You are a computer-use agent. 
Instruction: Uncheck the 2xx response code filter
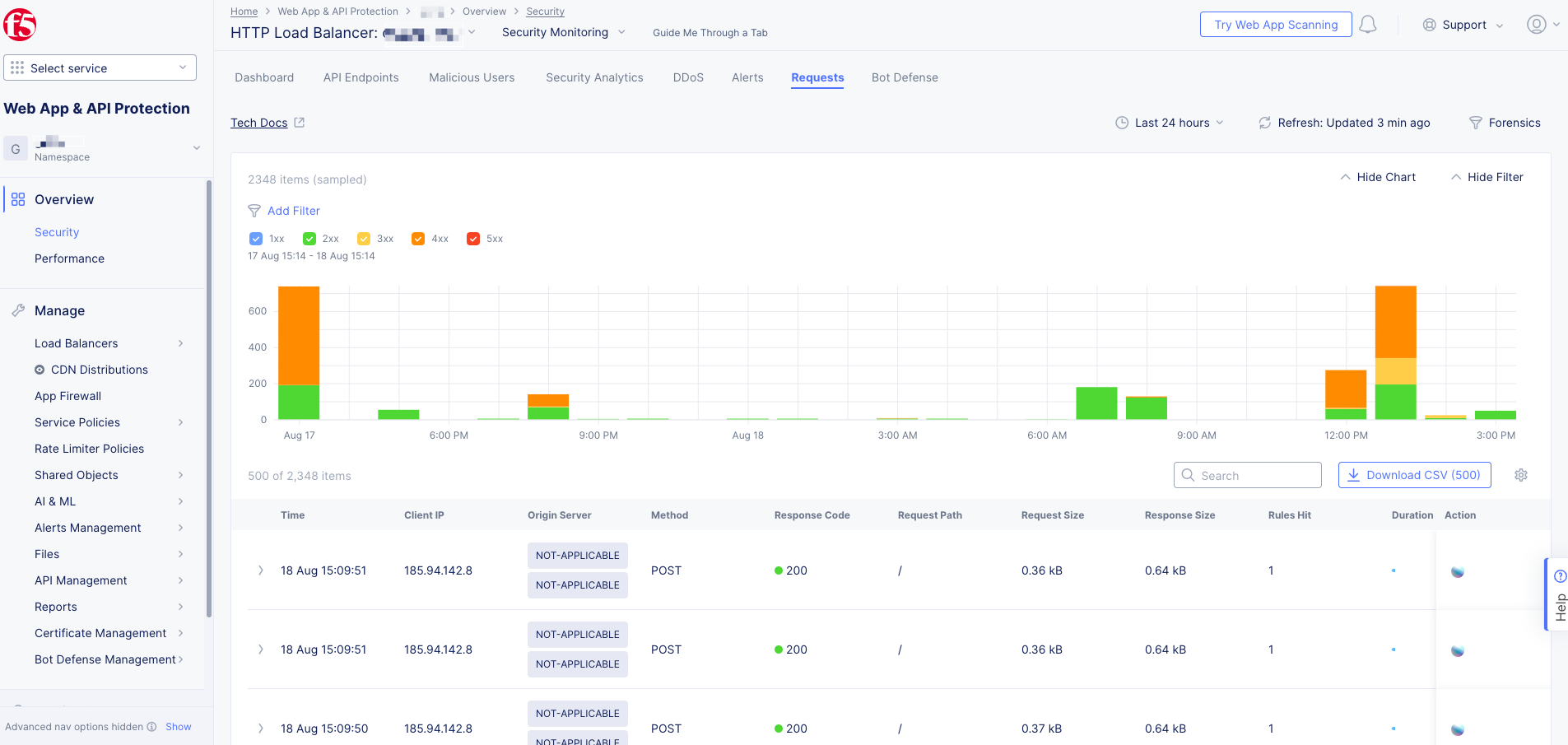309,238
